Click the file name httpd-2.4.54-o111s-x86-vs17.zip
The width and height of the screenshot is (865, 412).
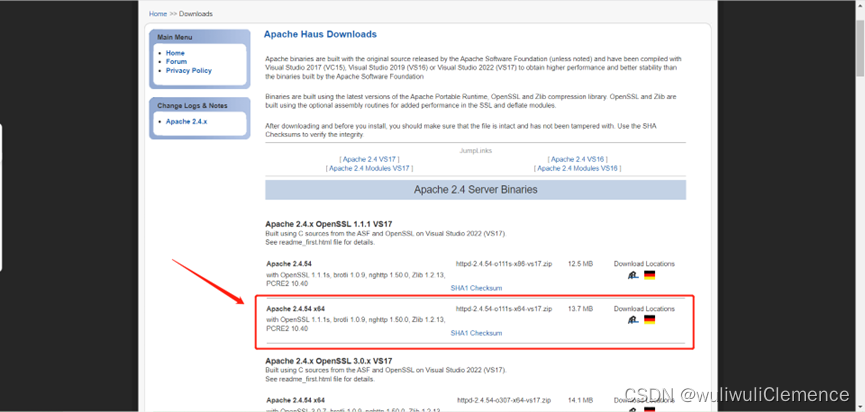click(x=504, y=264)
